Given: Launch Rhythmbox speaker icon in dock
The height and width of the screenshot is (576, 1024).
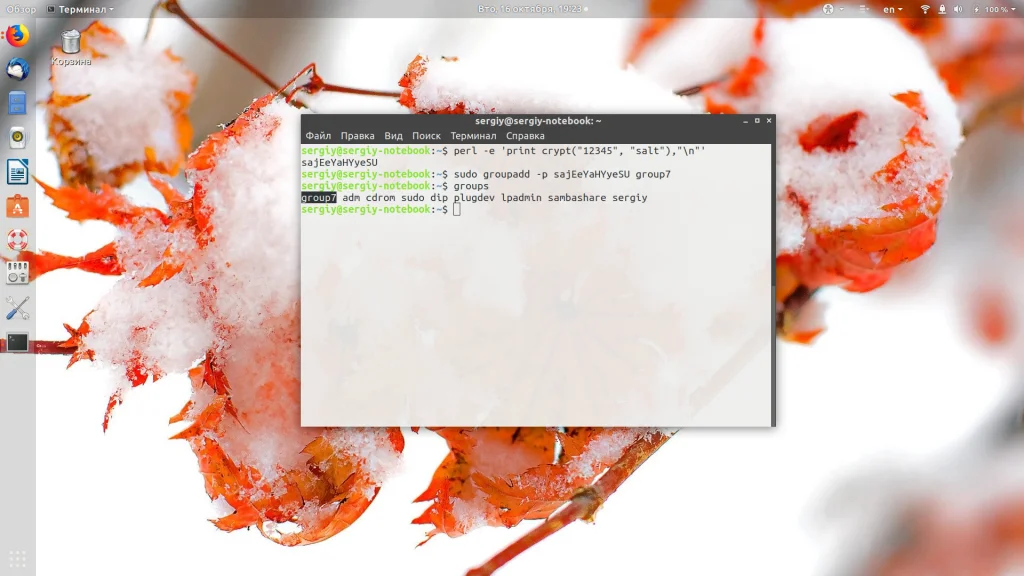Looking at the screenshot, I should click(x=18, y=137).
